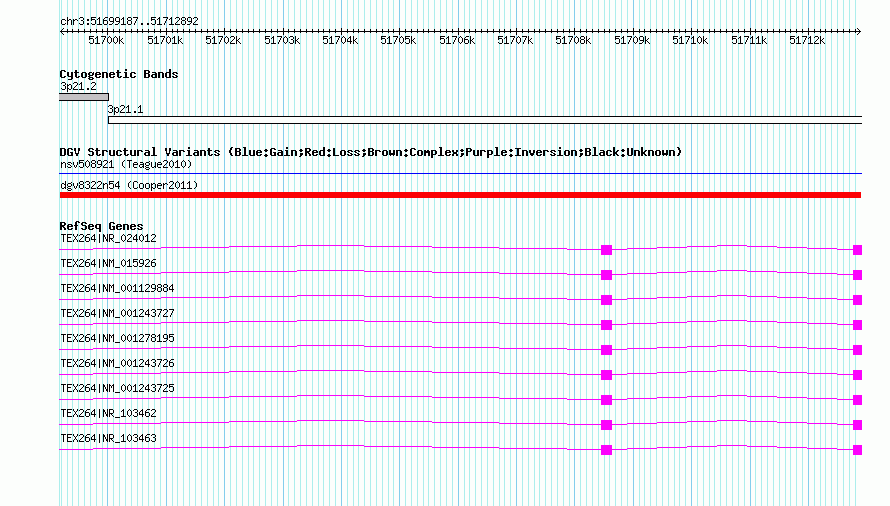
Task: Click the chr3:51699187..51712892 coordinate label
Action: tap(129, 21)
